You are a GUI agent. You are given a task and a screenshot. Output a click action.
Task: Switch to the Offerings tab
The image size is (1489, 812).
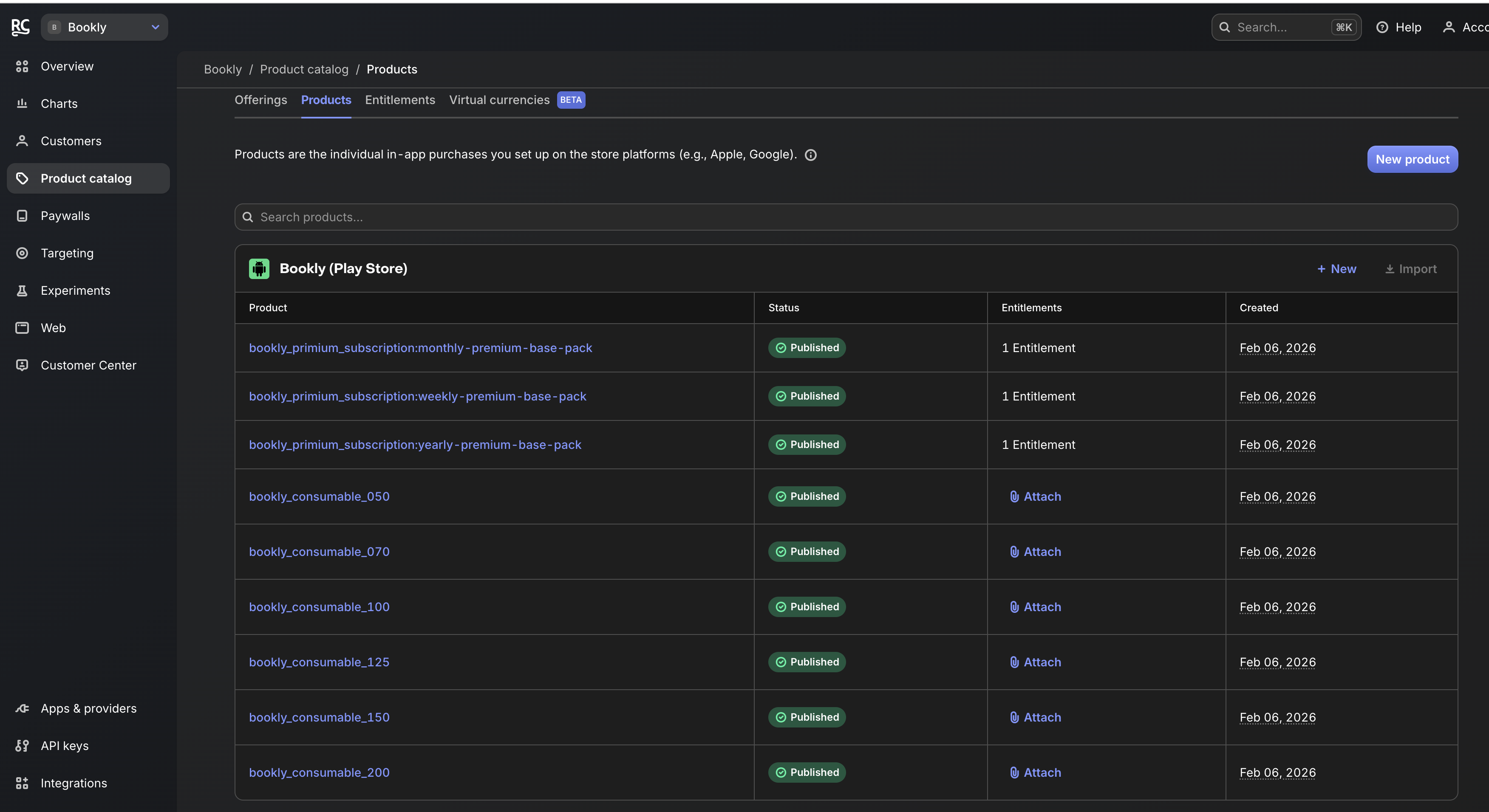tap(260, 100)
